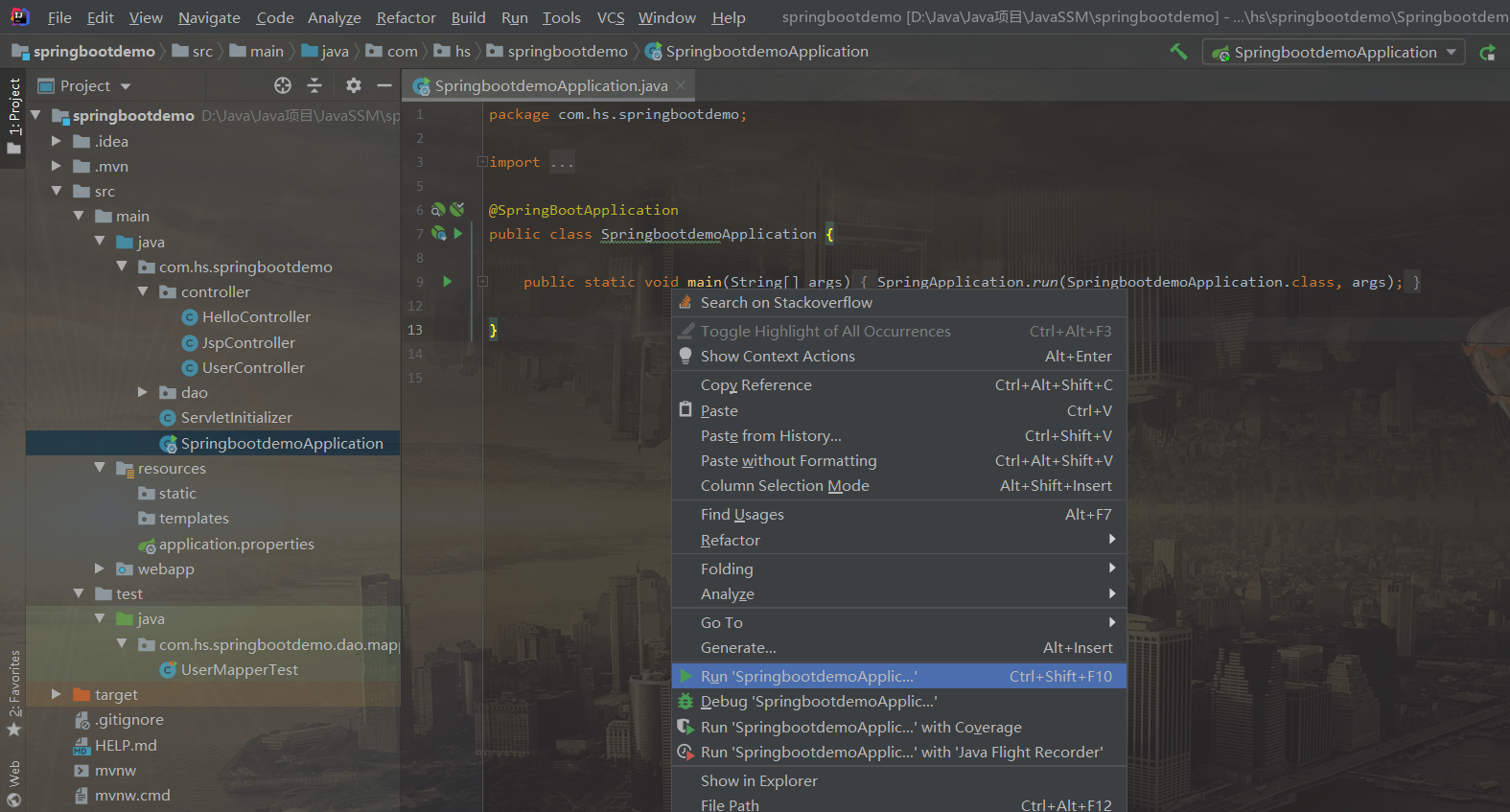The width and height of the screenshot is (1510, 812).
Task: Open the 1: Project side tool window
Action: [13, 116]
